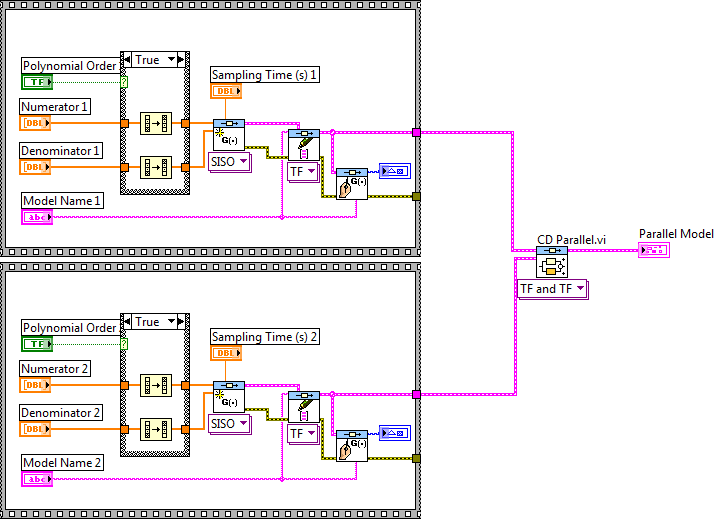This screenshot has height=519, width=716.
Task: Select the Set Names VI above TF selector in top frame
Action: tap(304, 145)
